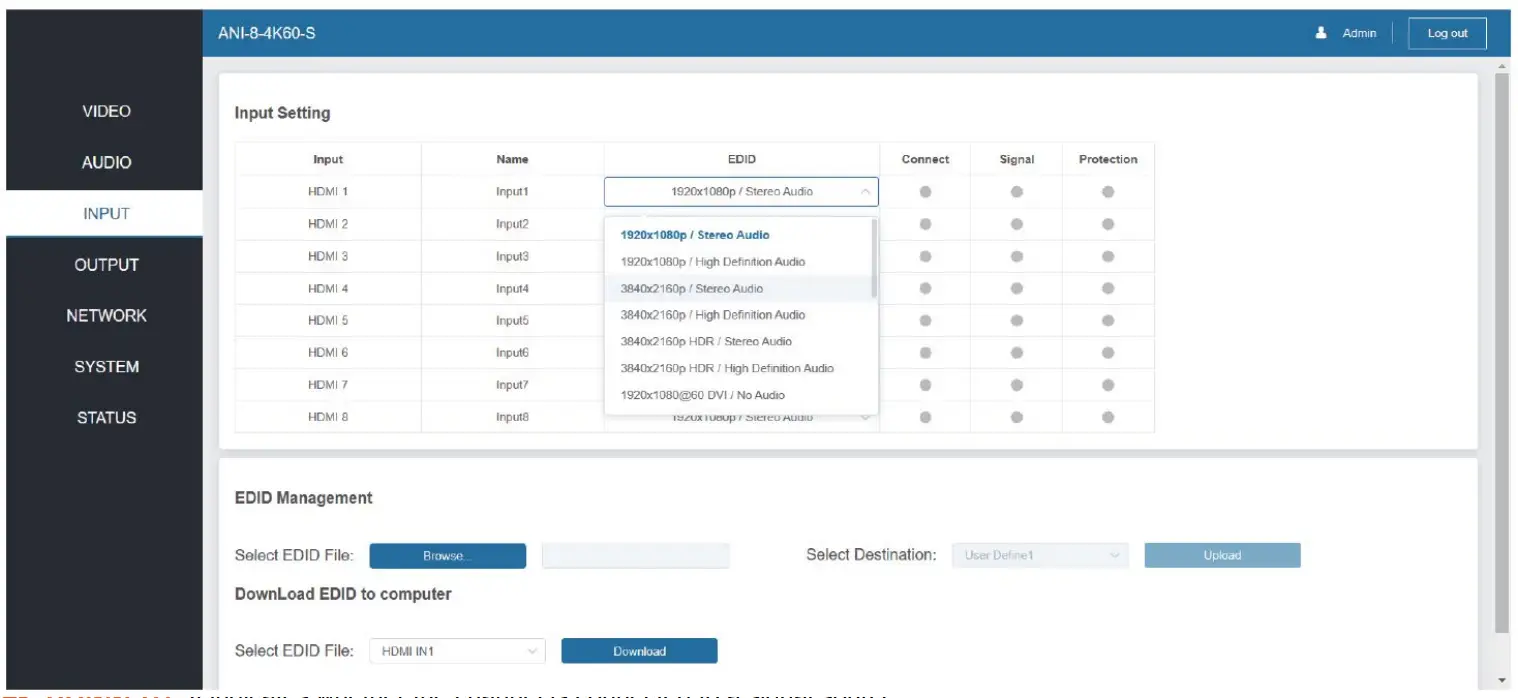Open the Select Destination dropdown
This screenshot has width=1518, height=698.
1041,555
